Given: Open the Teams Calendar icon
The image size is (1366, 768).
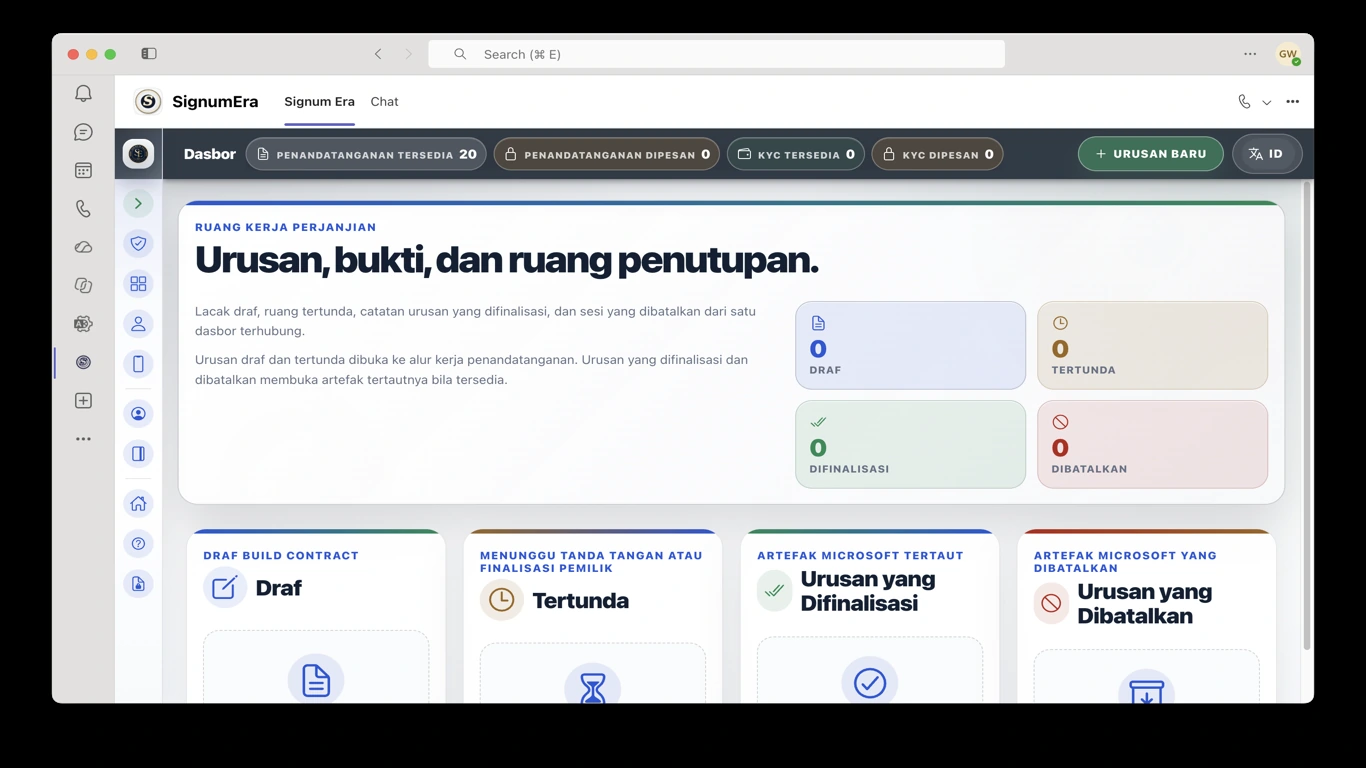Looking at the screenshot, I should click(x=83, y=170).
